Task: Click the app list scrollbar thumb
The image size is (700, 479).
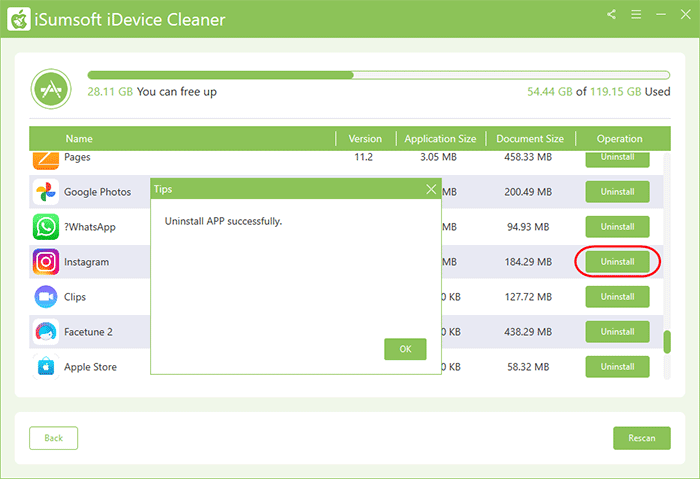Action: pos(667,342)
